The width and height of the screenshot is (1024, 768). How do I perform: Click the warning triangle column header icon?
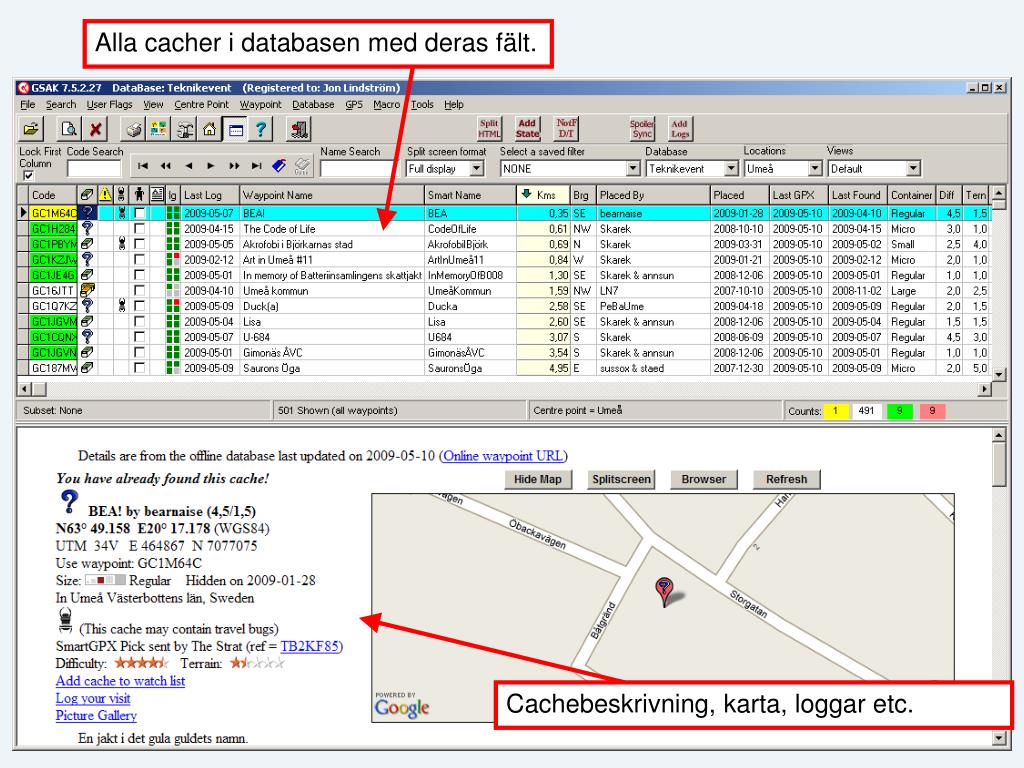105,195
